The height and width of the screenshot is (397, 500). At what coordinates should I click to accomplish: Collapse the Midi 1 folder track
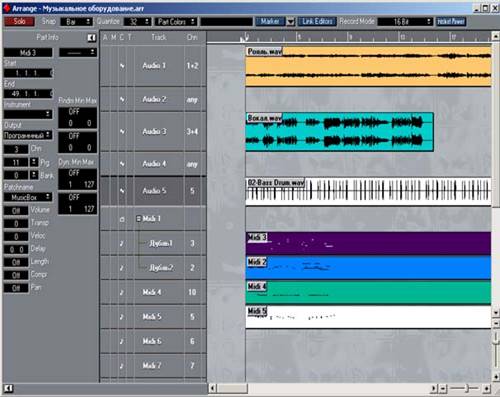pyautogui.click(x=138, y=219)
